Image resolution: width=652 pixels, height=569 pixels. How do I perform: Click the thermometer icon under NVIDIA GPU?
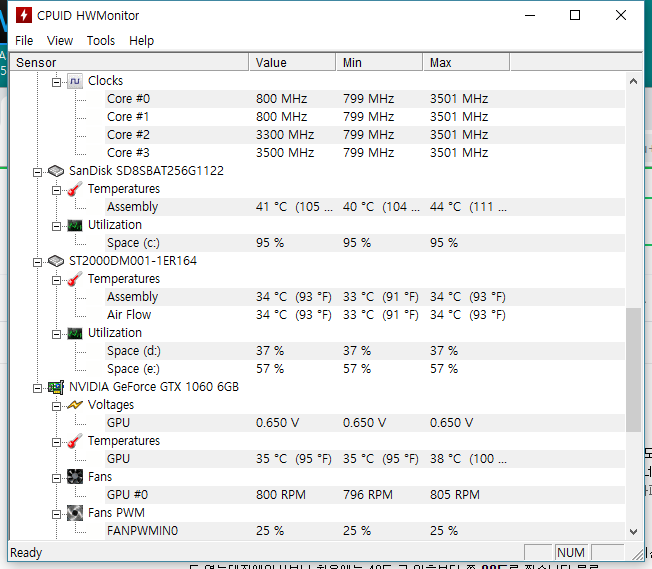[x=75, y=441]
